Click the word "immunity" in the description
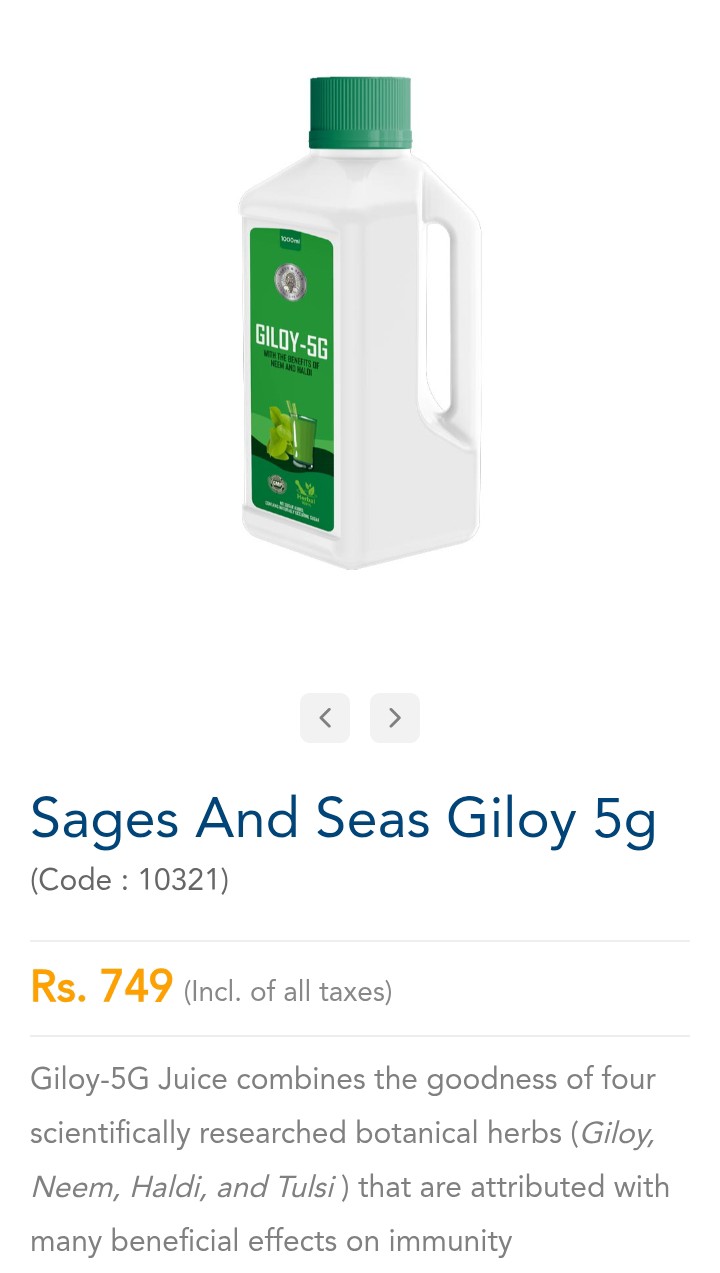This screenshot has width=720, height=1273. click(450, 1241)
